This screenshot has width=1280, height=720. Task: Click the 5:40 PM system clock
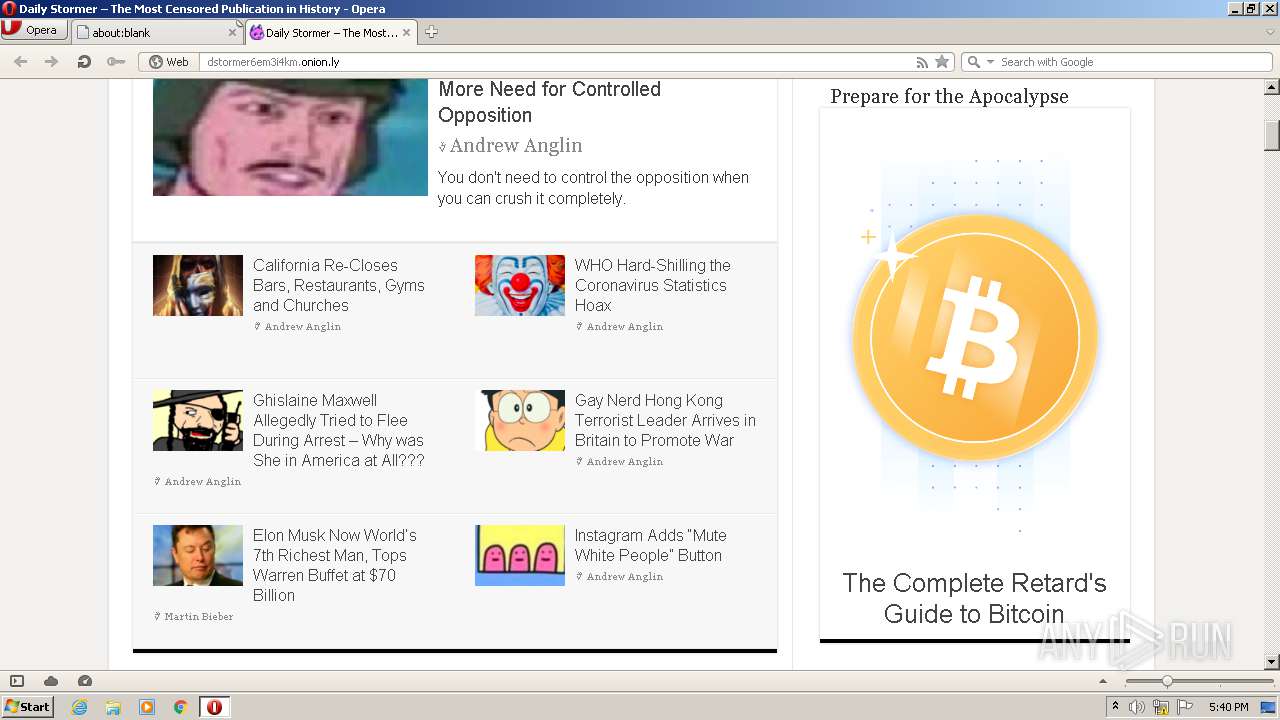pos(1228,707)
